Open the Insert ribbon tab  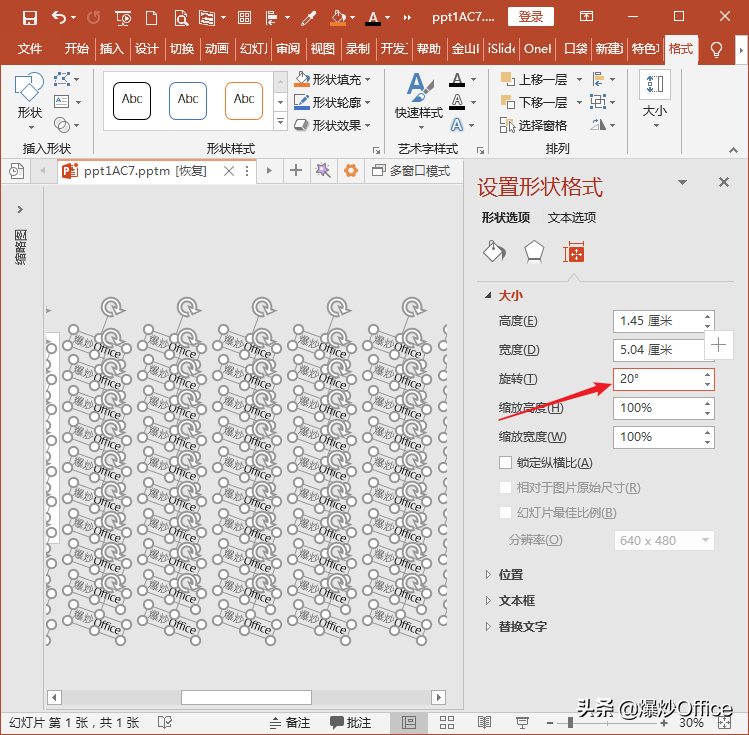(111, 49)
